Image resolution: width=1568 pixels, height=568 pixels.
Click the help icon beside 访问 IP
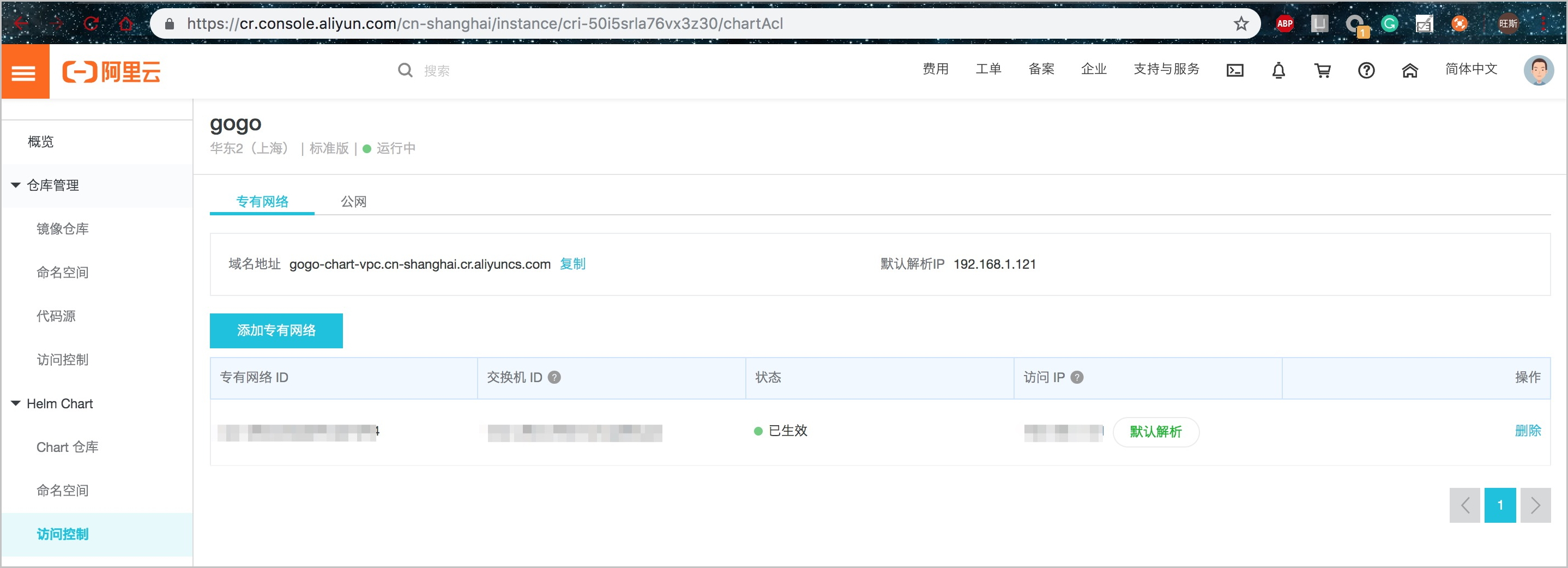pos(1077,377)
